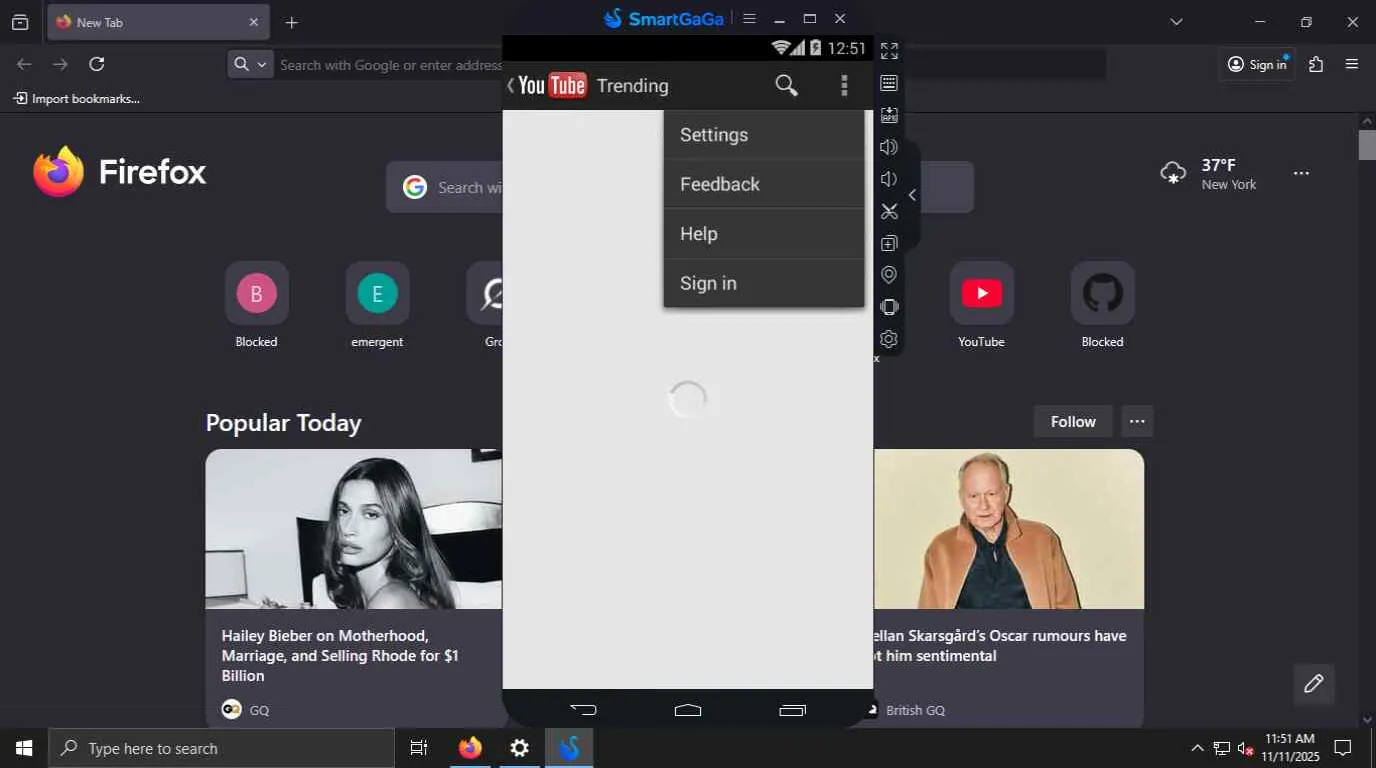The width and height of the screenshot is (1376, 768).
Task: Close the New Tab tab
Action: pyautogui.click(x=253, y=22)
